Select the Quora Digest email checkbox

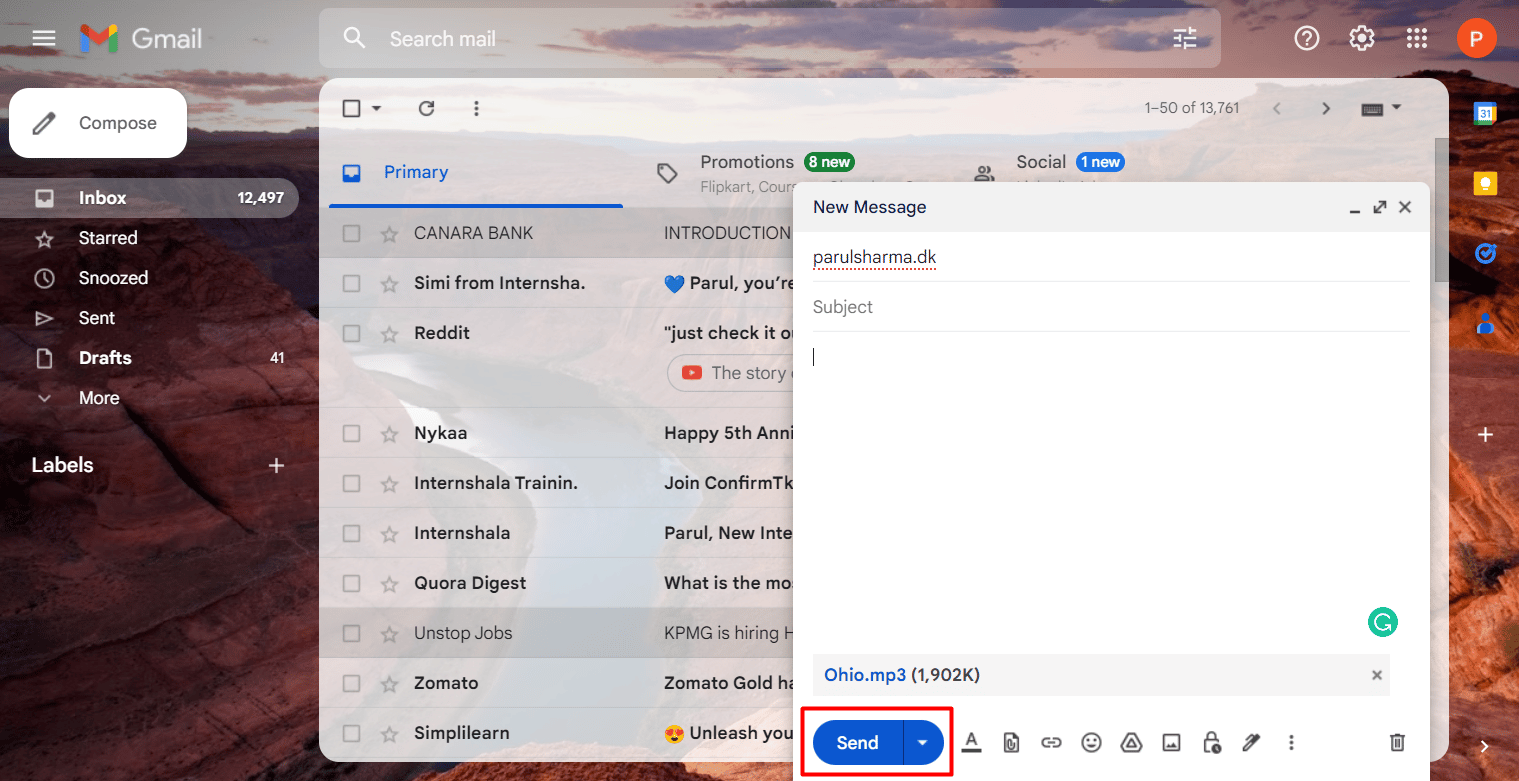(x=351, y=583)
